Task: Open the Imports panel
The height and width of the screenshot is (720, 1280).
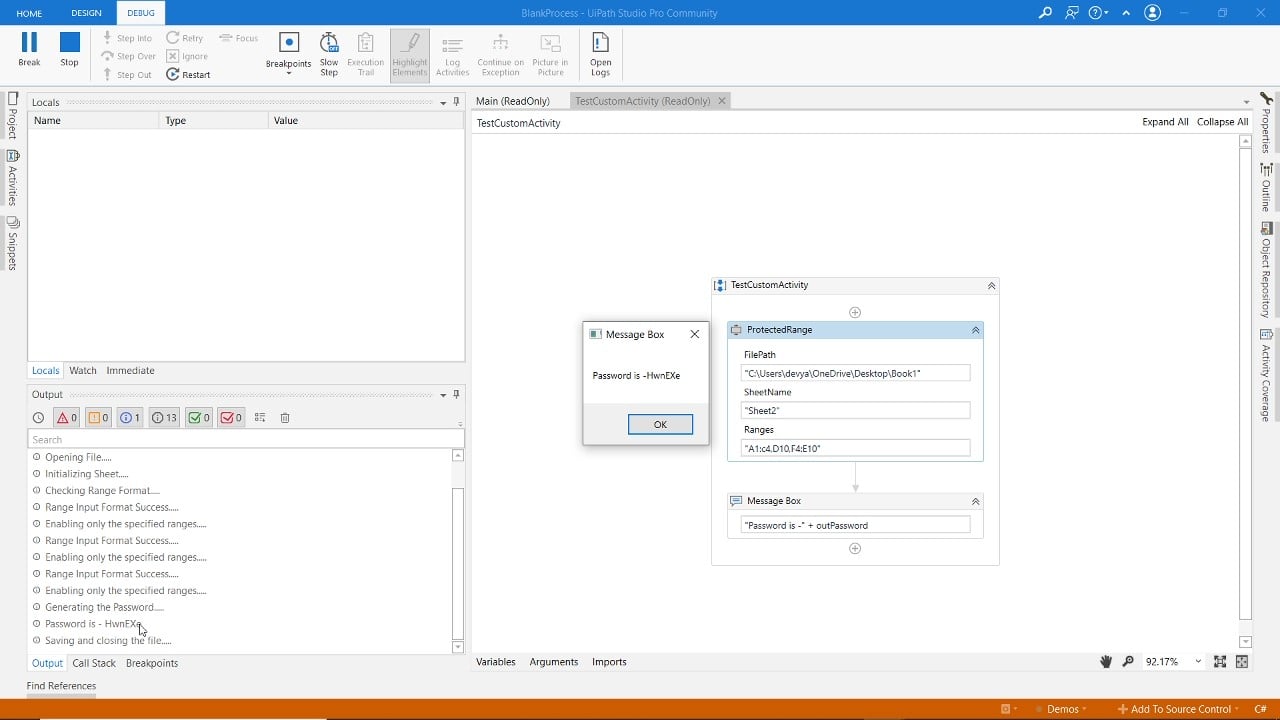Action: pos(609,662)
